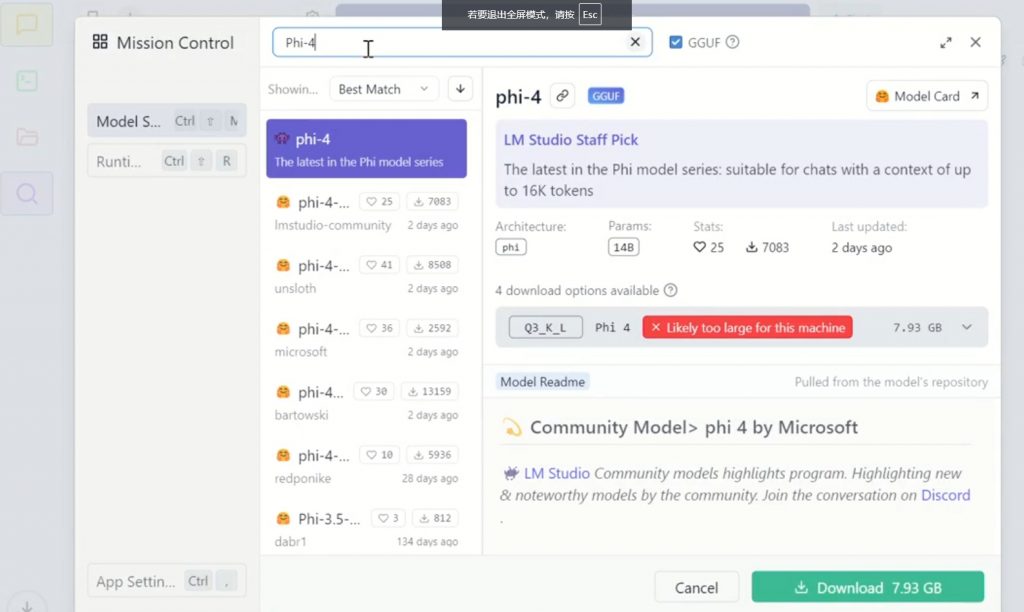The height and width of the screenshot is (612, 1024).
Task: Uncheck the GGUF checkbox
Action: (676, 42)
